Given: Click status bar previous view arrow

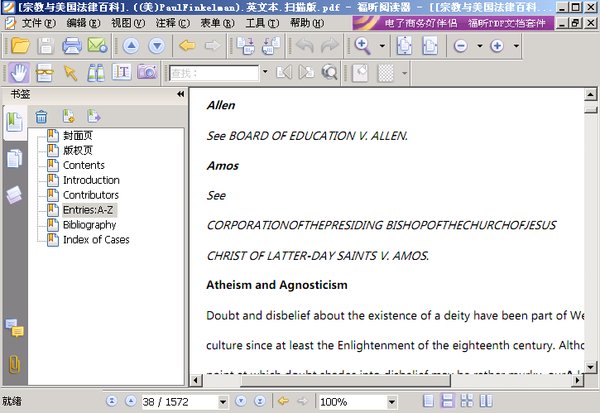Looking at the screenshot, I should 283,401.
